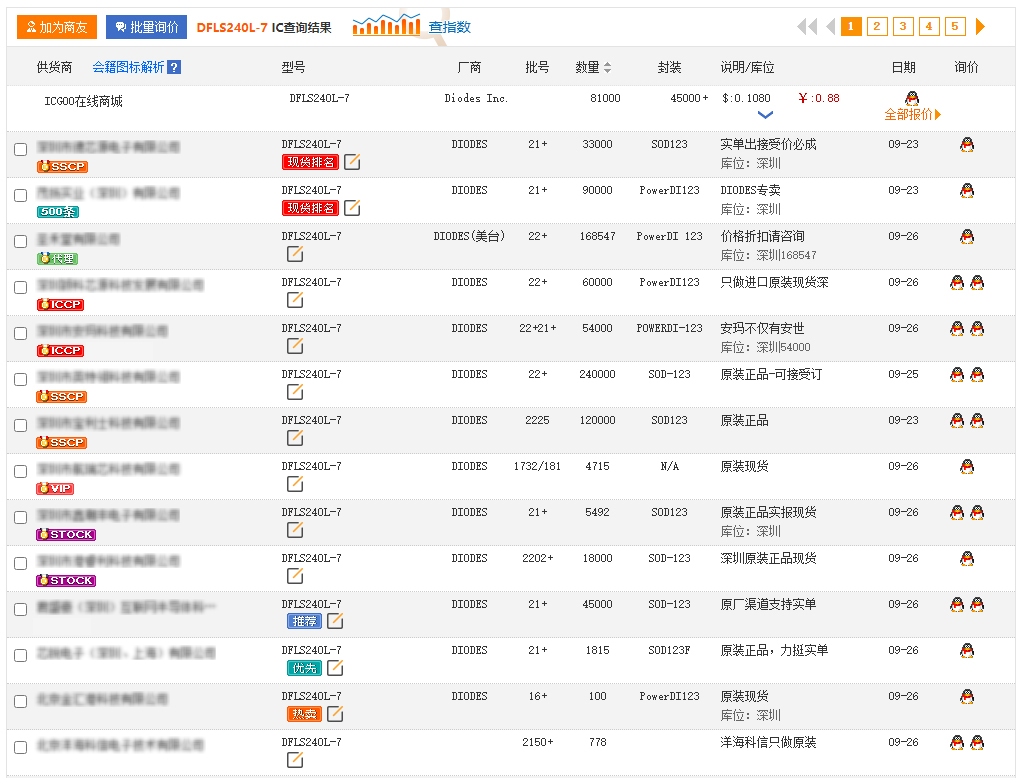Click SSCP membership badge in 33000 row
This screenshot has height=778, width=1022.
pos(63,166)
